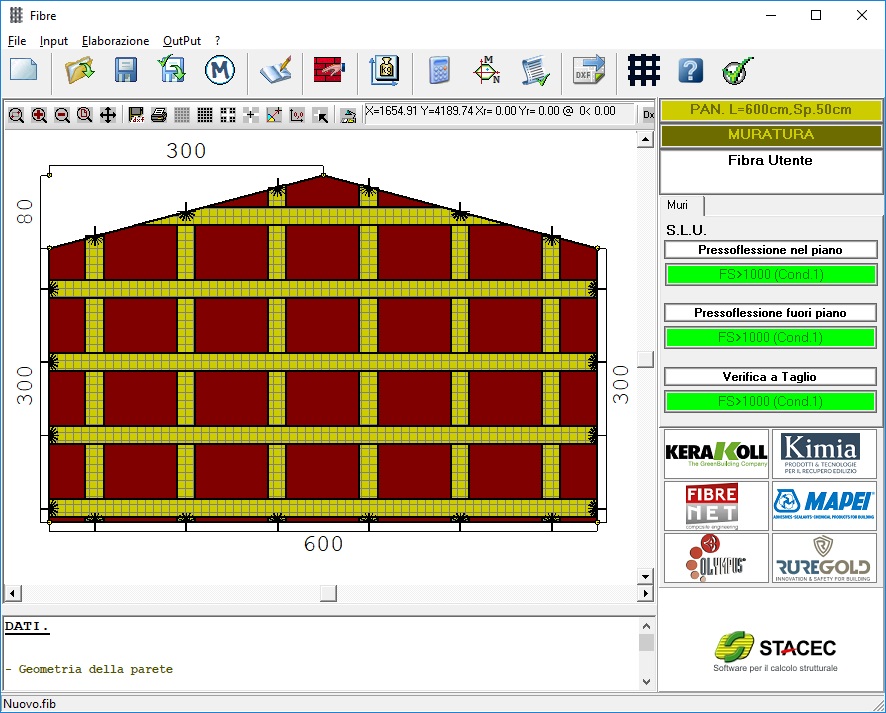Select the arrow pointer selection tool
Screen dimensions: 886x713
[320, 115]
